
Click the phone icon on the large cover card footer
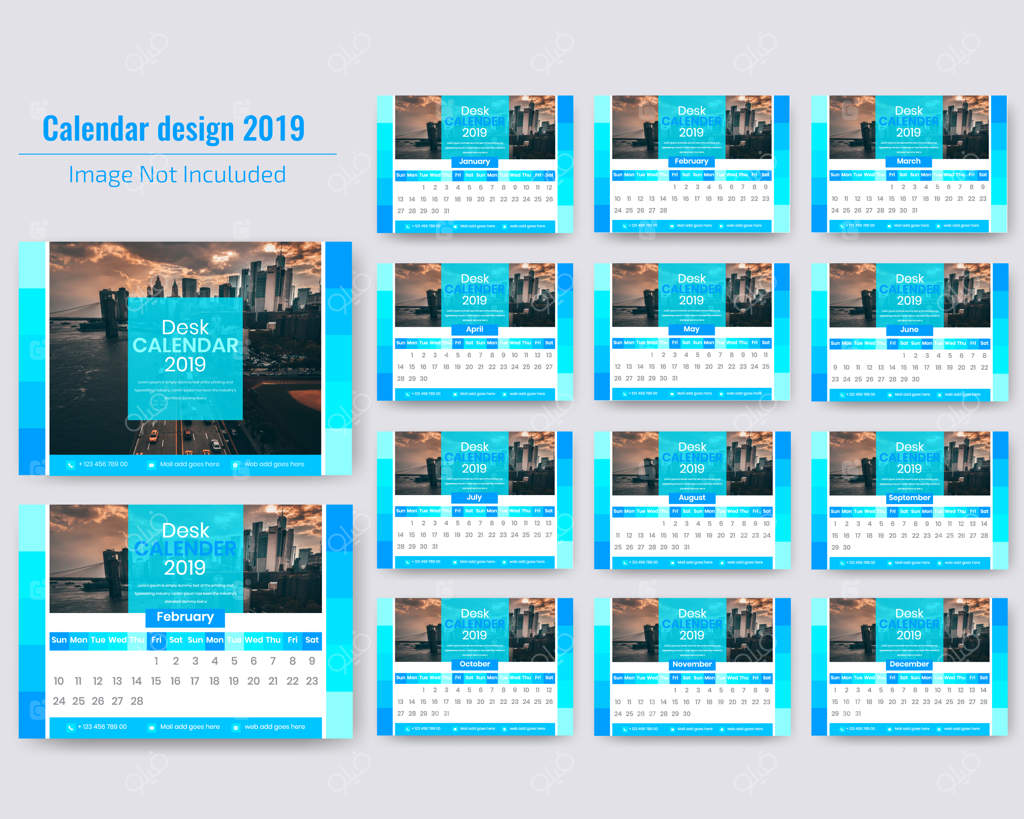point(71,464)
